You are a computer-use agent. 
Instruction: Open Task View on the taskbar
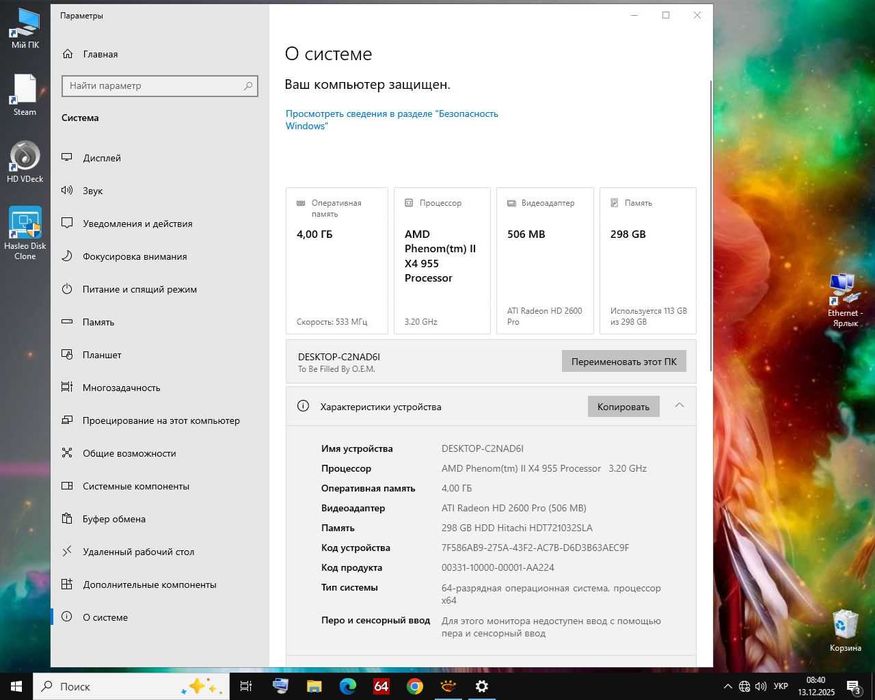point(246,686)
